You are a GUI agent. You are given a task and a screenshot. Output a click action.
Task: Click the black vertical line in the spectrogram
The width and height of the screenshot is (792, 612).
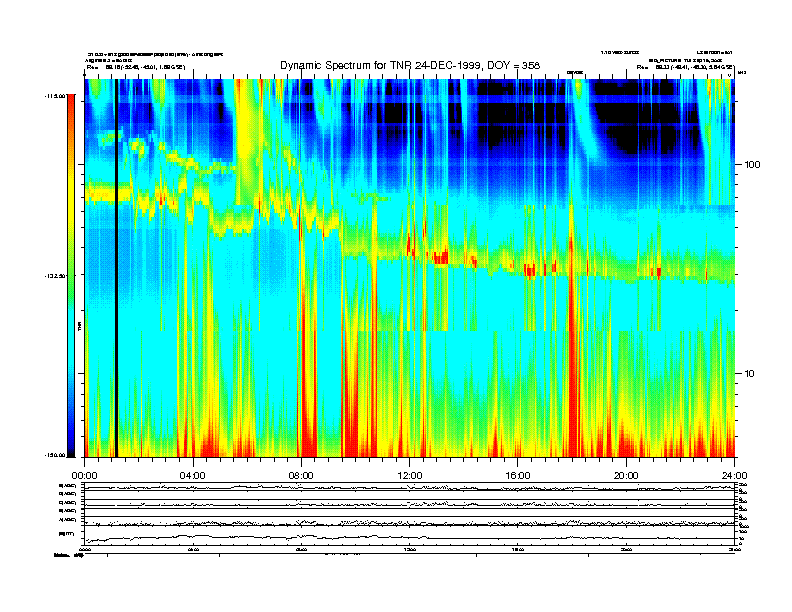pos(116,268)
